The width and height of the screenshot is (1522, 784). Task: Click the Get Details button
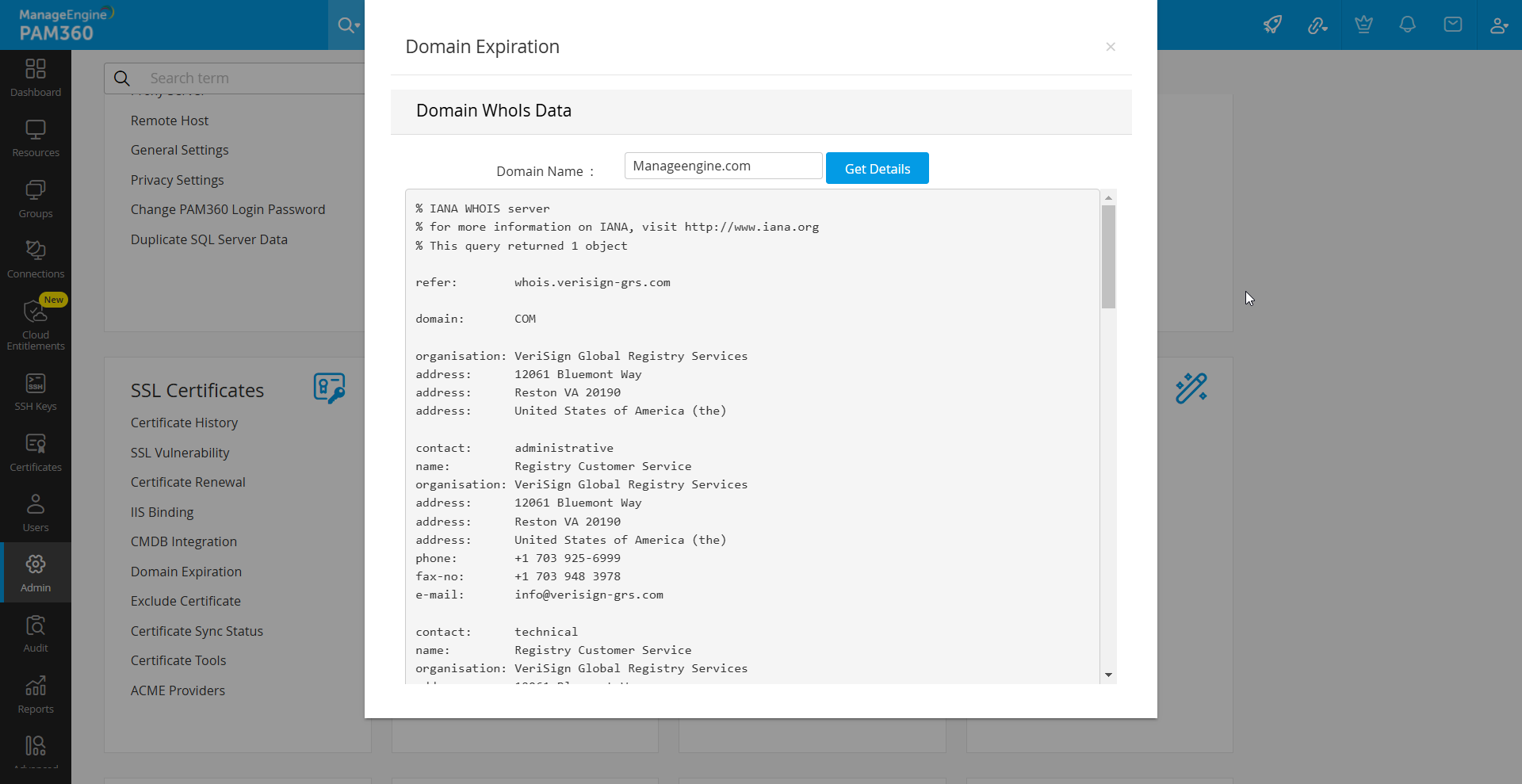click(877, 168)
